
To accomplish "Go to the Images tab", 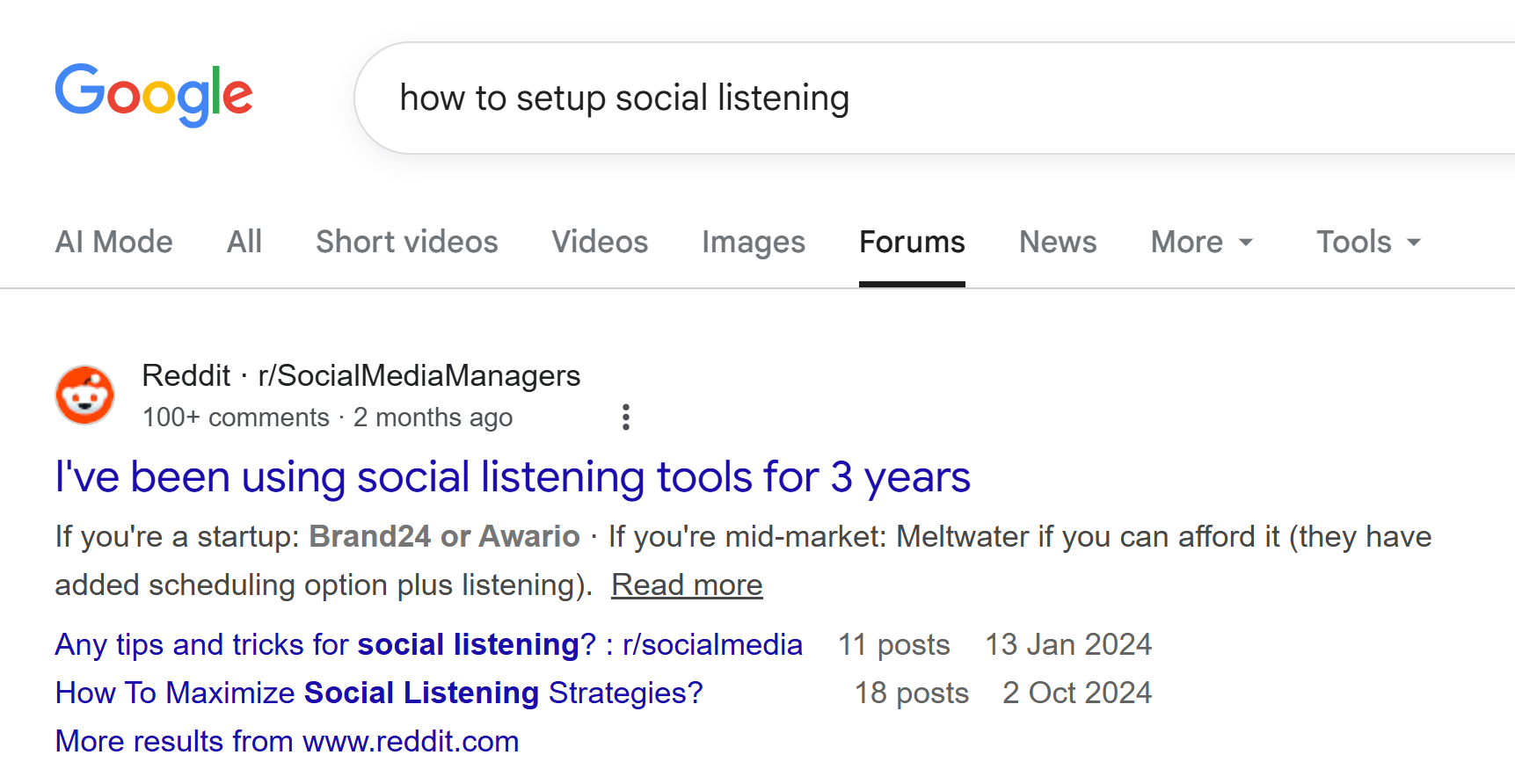I will click(753, 242).
